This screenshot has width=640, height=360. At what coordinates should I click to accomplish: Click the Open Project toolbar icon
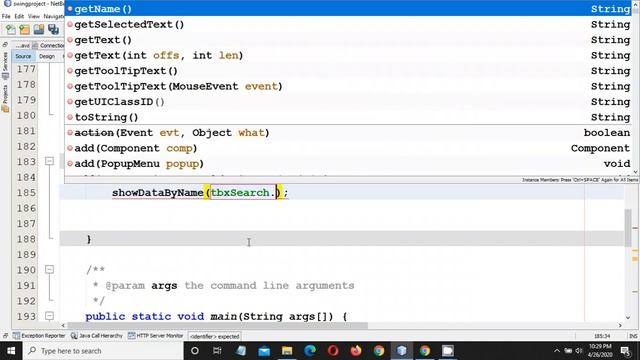[x=39, y=29]
